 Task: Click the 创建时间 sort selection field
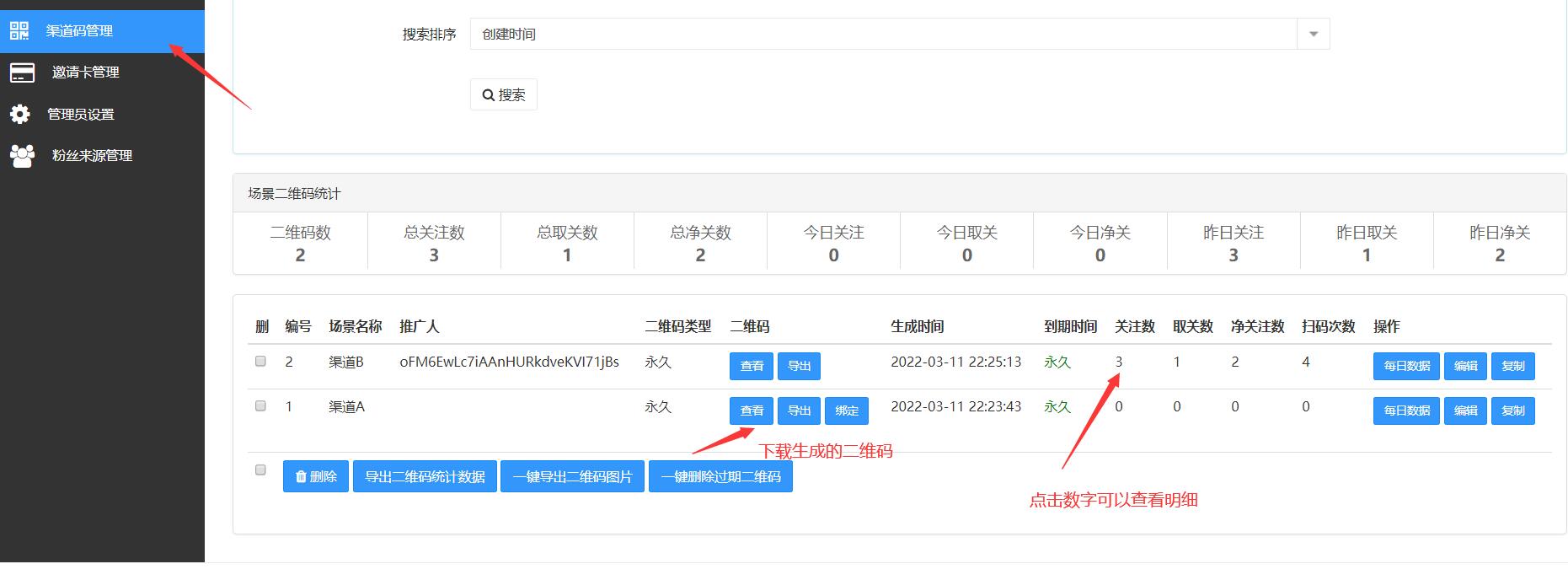(883, 35)
